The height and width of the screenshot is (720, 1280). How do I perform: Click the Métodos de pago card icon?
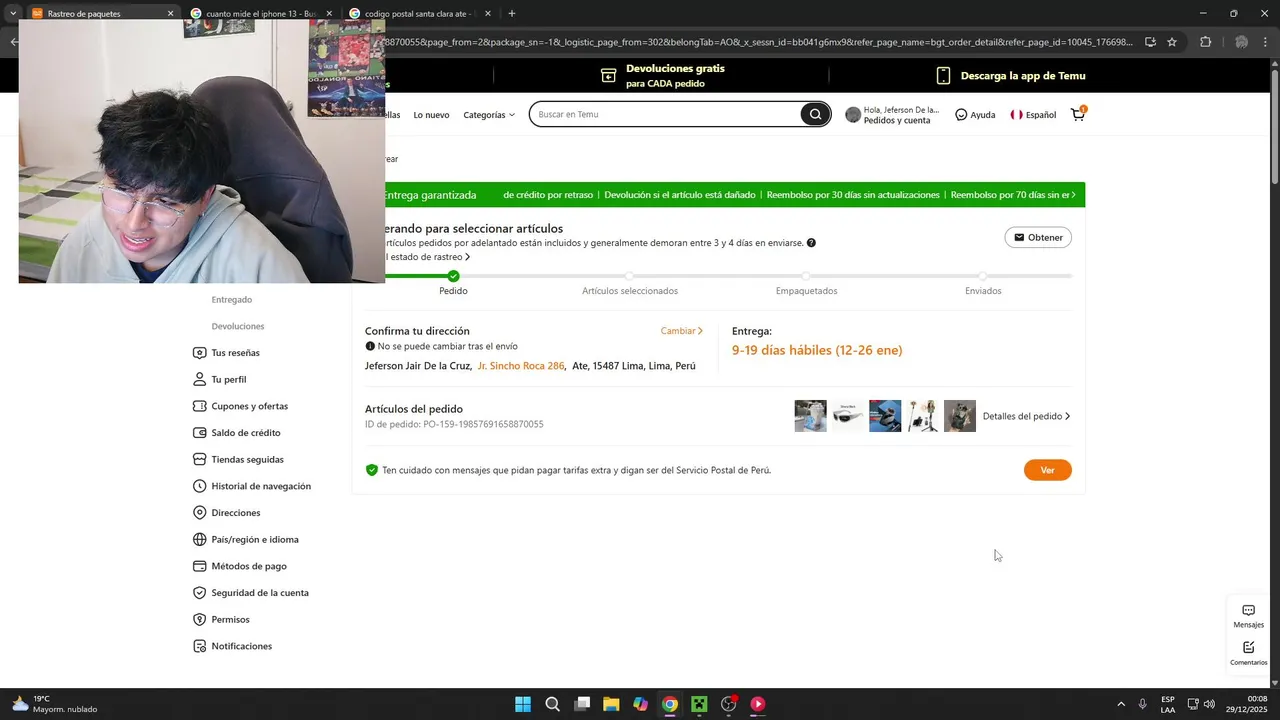pyautogui.click(x=199, y=566)
